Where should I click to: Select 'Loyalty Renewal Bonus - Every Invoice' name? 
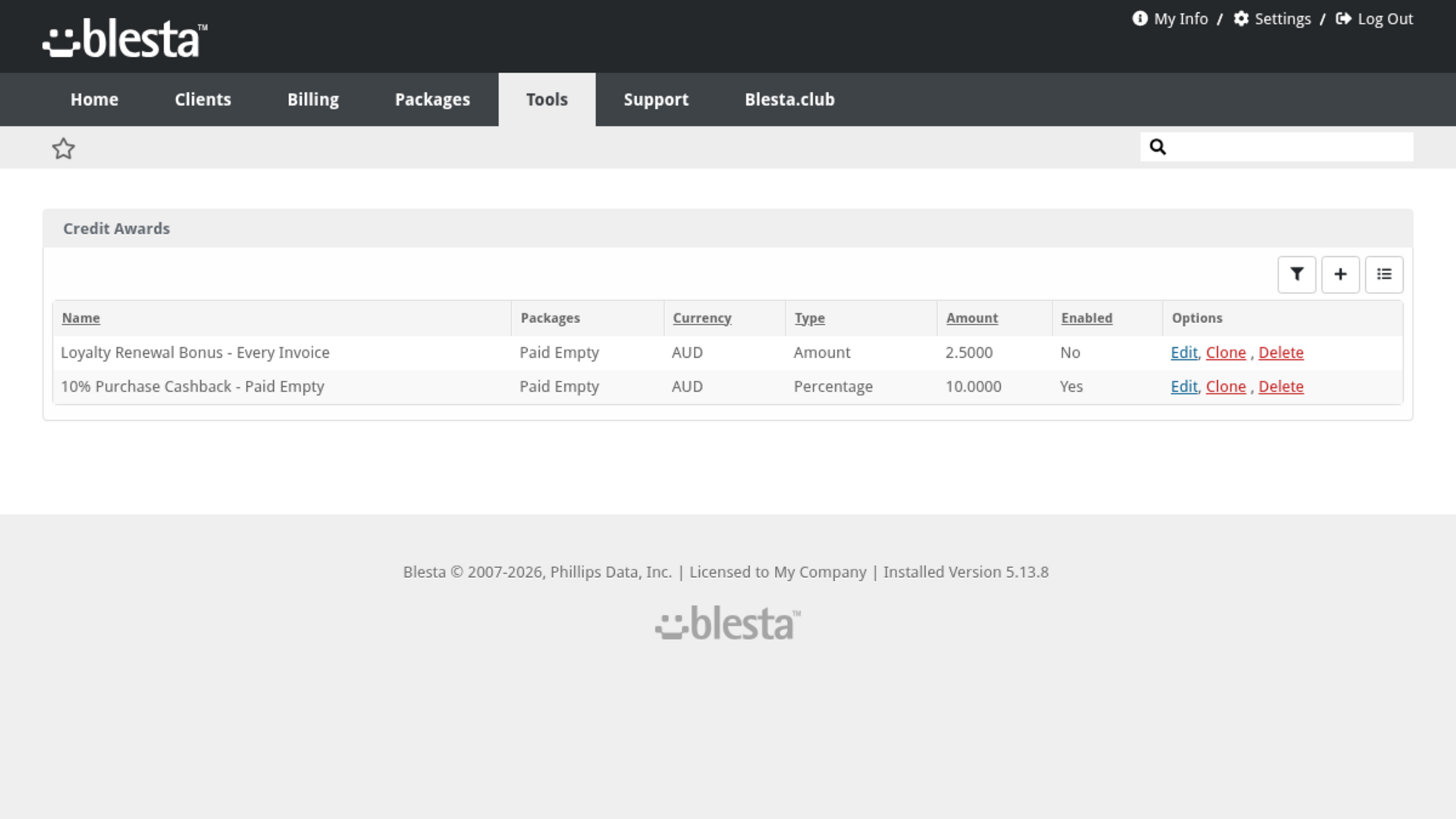click(195, 353)
